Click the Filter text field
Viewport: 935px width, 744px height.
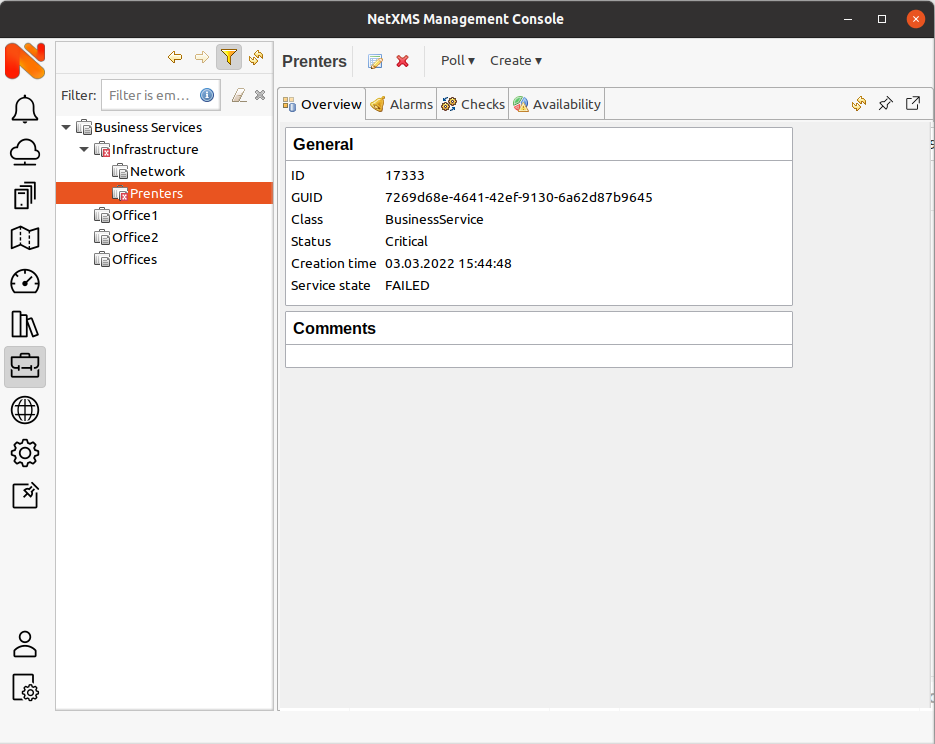tap(161, 95)
